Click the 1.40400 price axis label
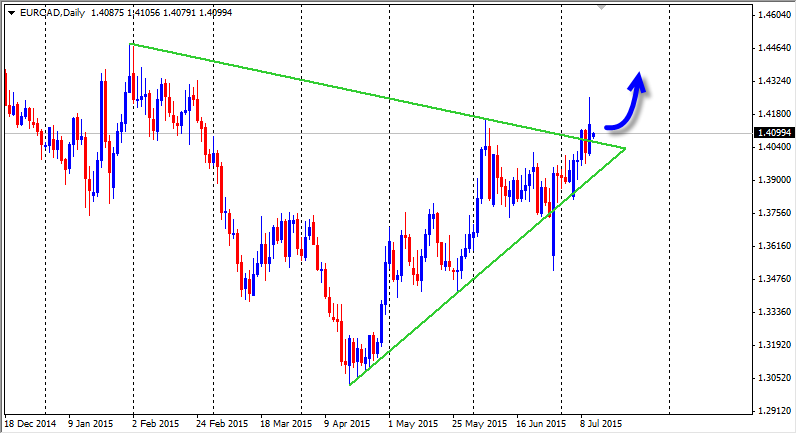The image size is (797, 434). pos(774,147)
